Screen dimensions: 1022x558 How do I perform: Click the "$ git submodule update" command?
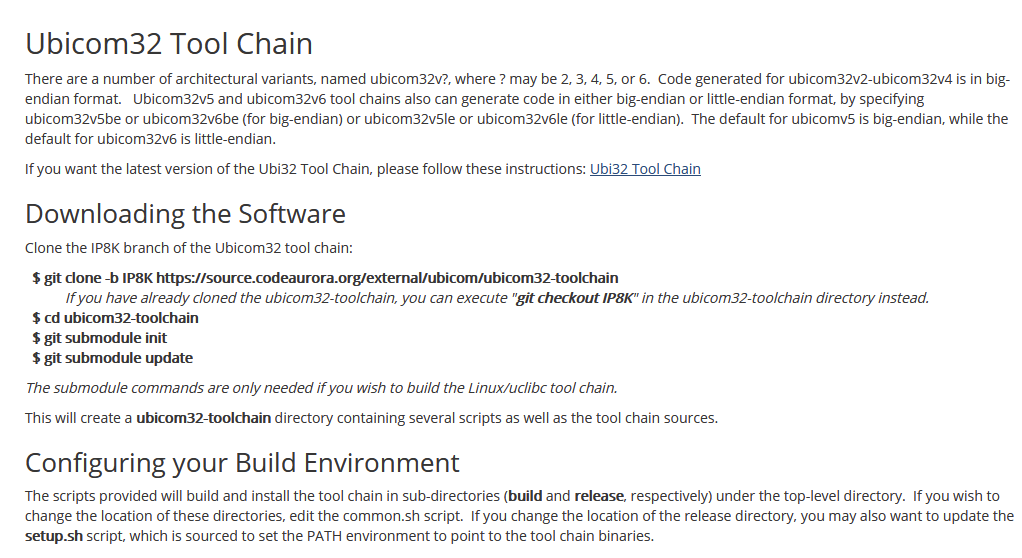112,358
